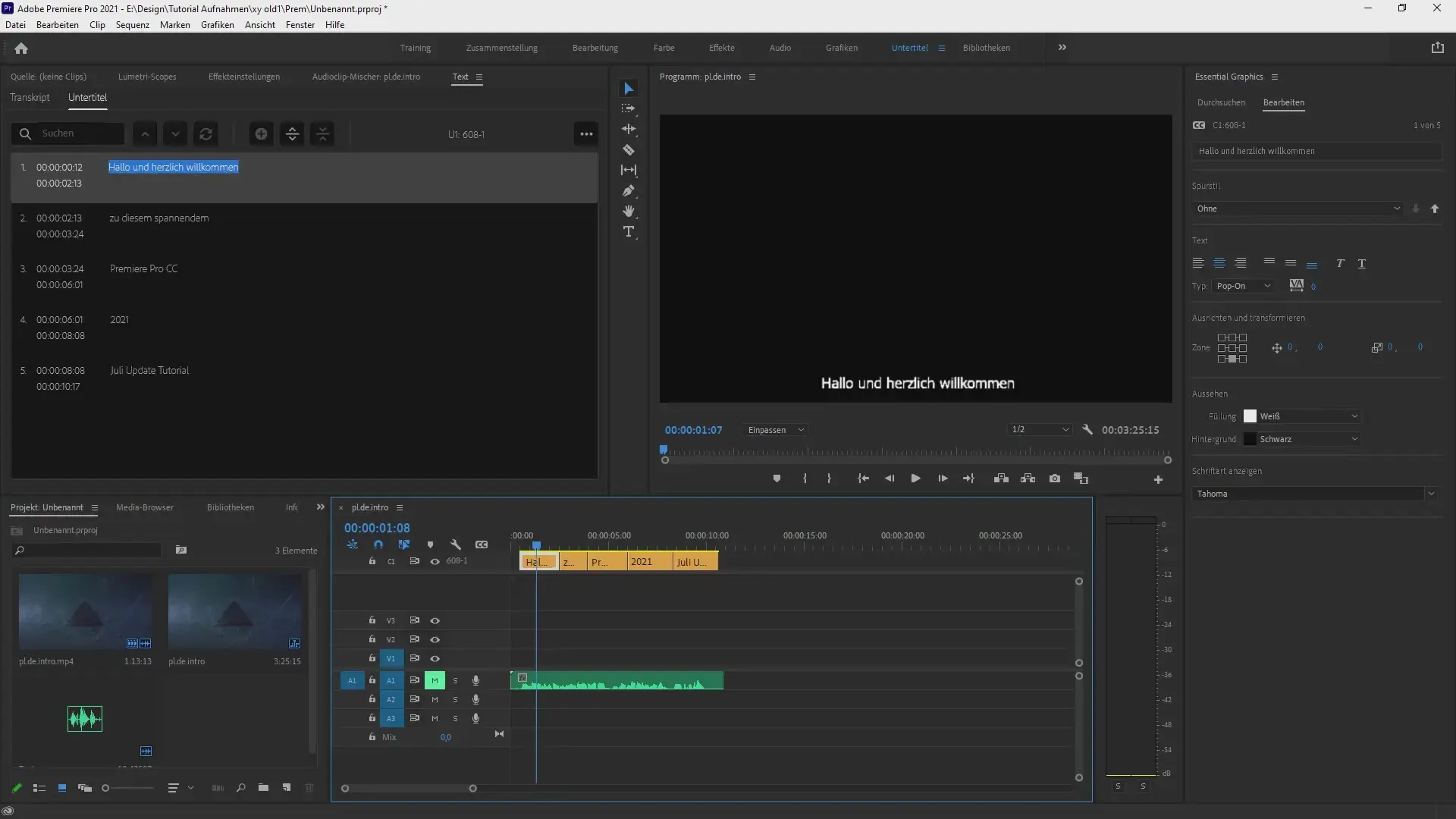Select the Slip tool
Screen dimensions: 1456x819
pyautogui.click(x=628, y=171)
